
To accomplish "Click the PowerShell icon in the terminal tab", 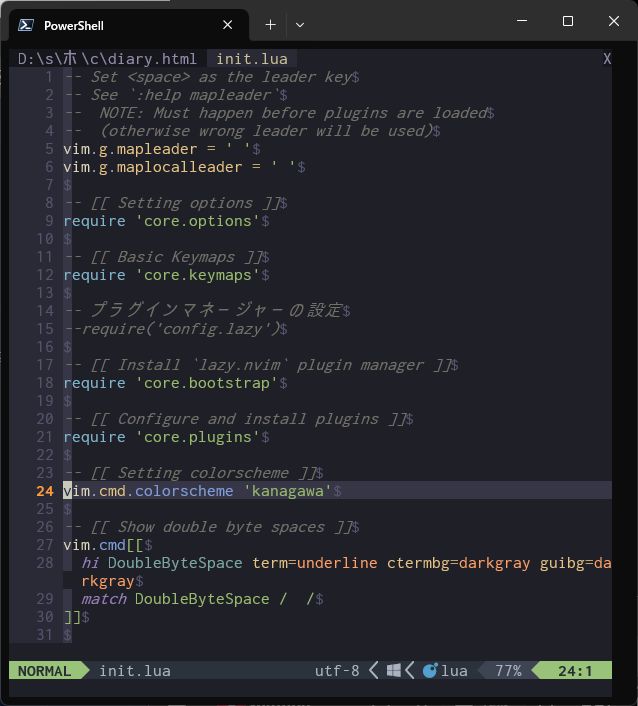I will (28, 25).
